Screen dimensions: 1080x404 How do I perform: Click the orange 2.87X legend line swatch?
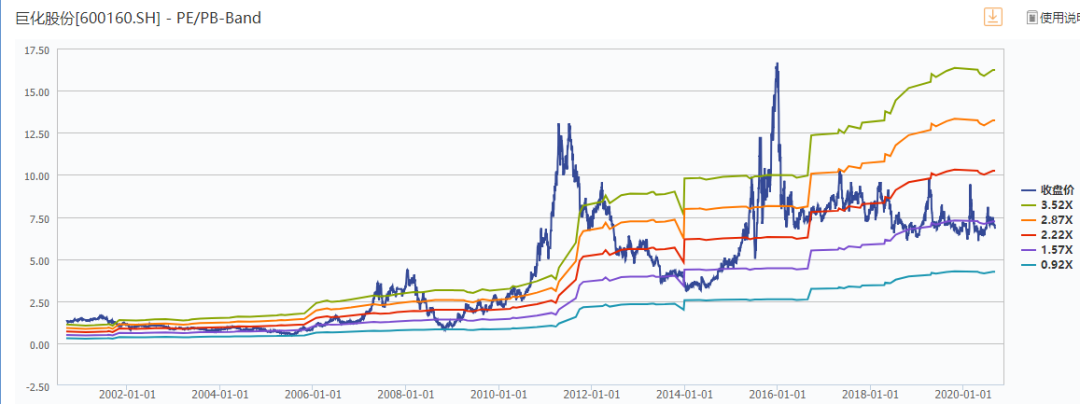pyautogui.click(x=1027, y=219)
